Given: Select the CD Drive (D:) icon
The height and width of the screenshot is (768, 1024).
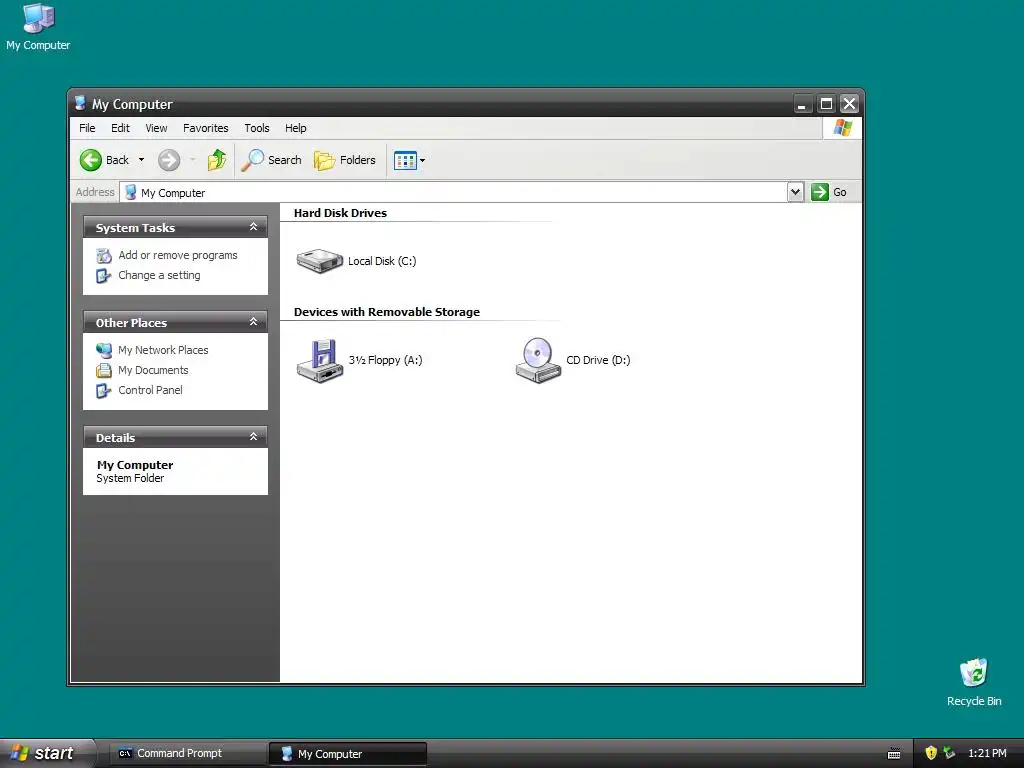Looking at the screenshot, I should coord(538,360).
